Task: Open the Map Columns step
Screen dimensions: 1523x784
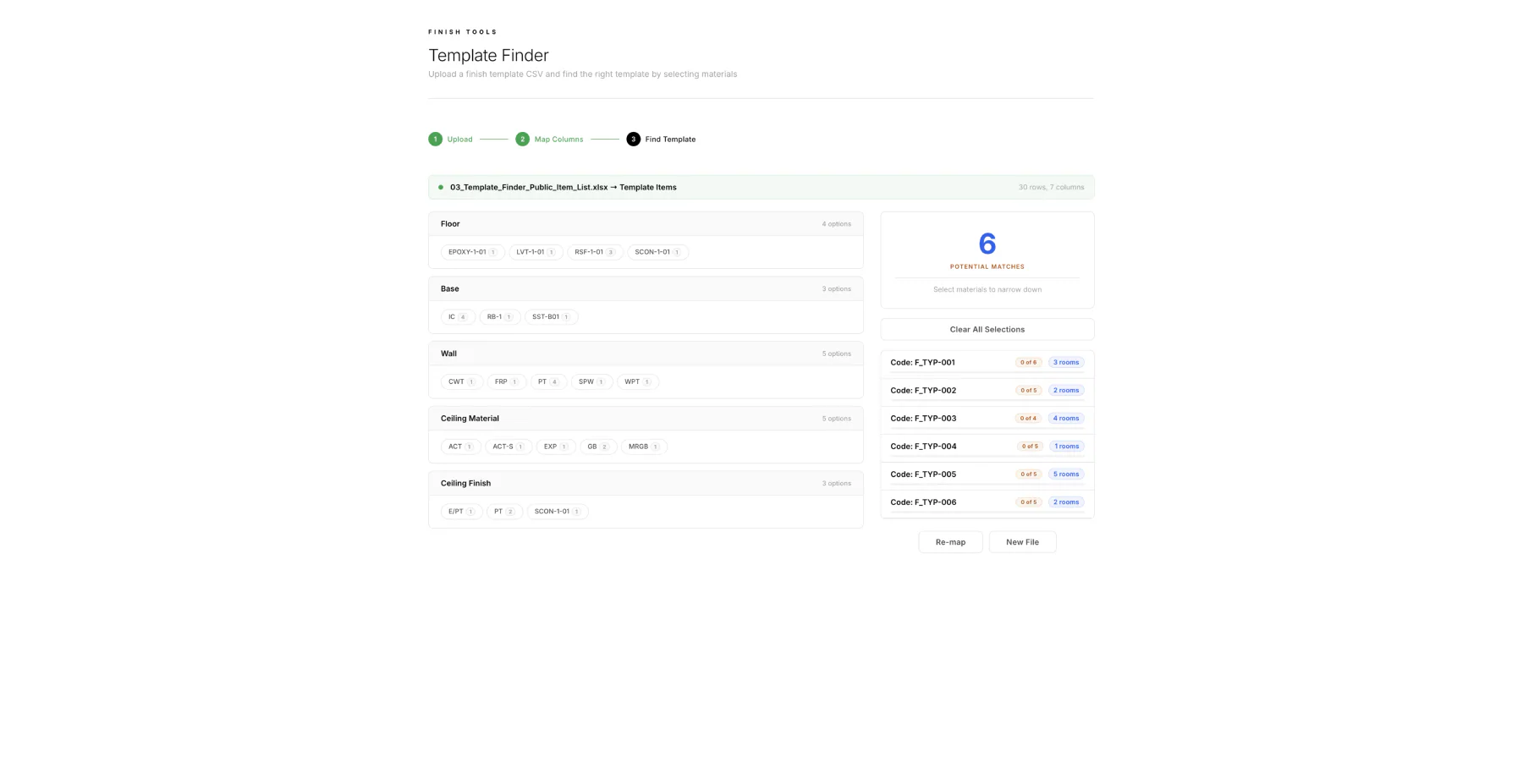Action: point(523,139)
